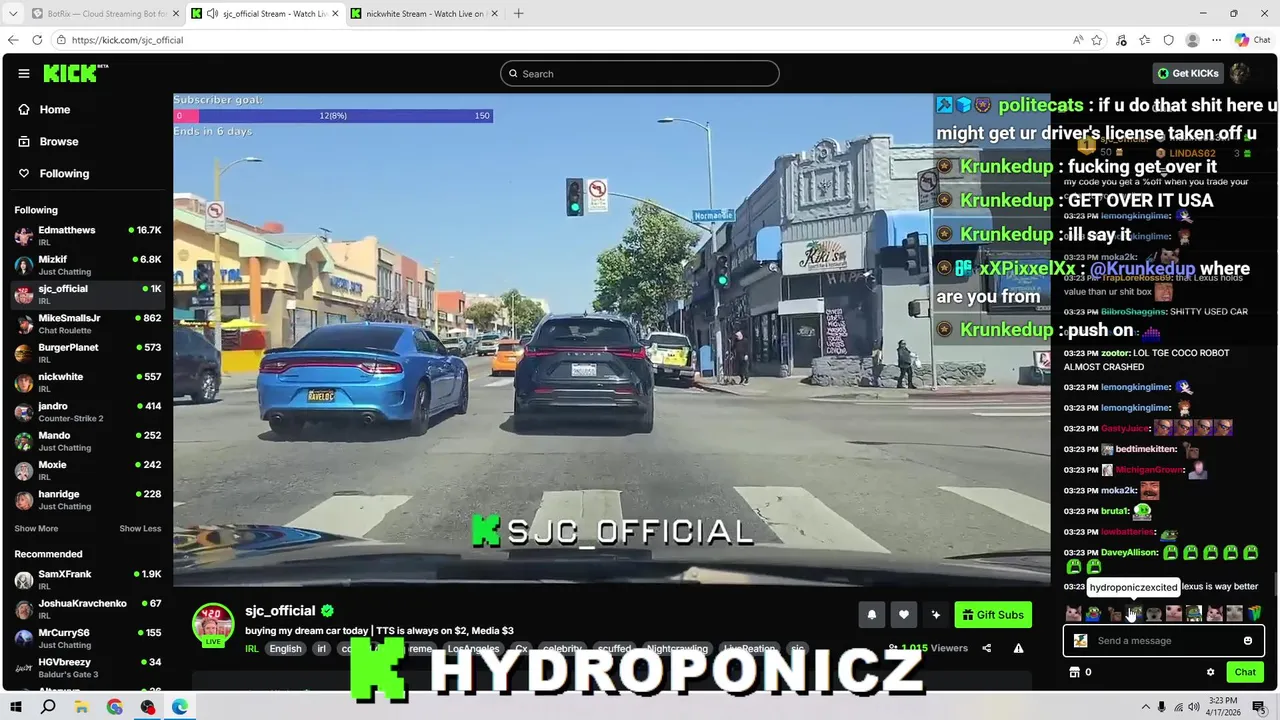This screenshot has height=720, width=1280.
Task: Click the sparkle subscribe icon button
Action: (936, 615)
